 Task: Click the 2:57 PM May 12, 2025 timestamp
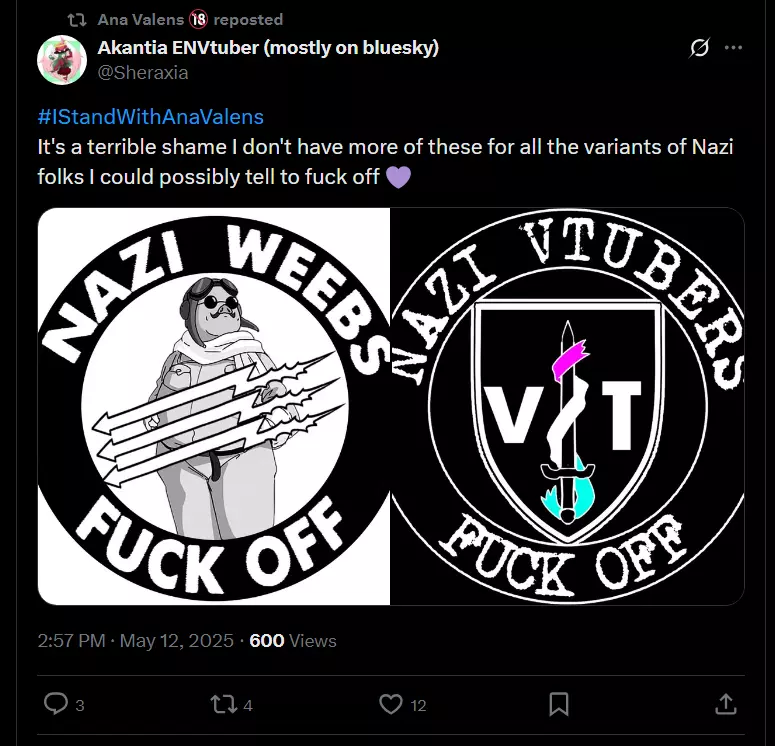(x=135, y=641)
